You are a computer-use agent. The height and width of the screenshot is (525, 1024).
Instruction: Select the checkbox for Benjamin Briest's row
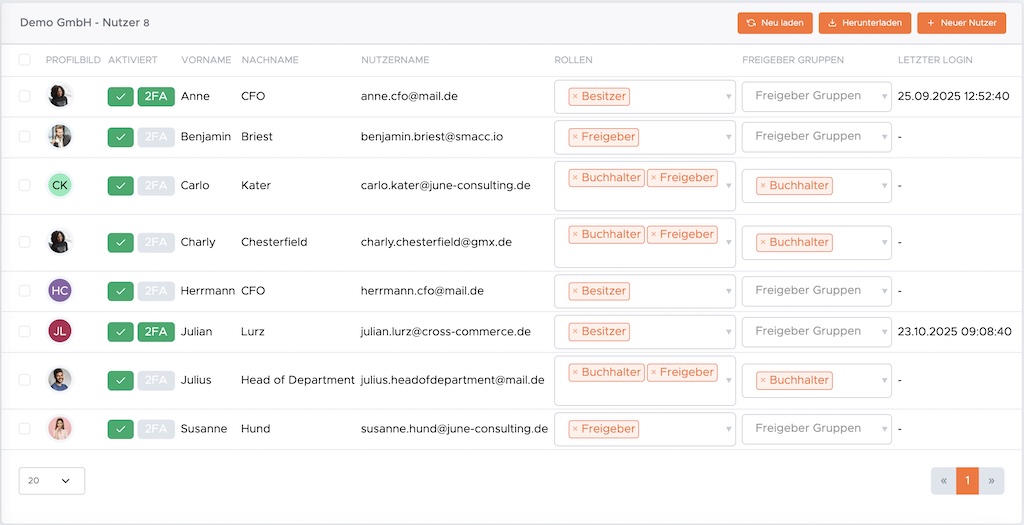pos(24,136)
